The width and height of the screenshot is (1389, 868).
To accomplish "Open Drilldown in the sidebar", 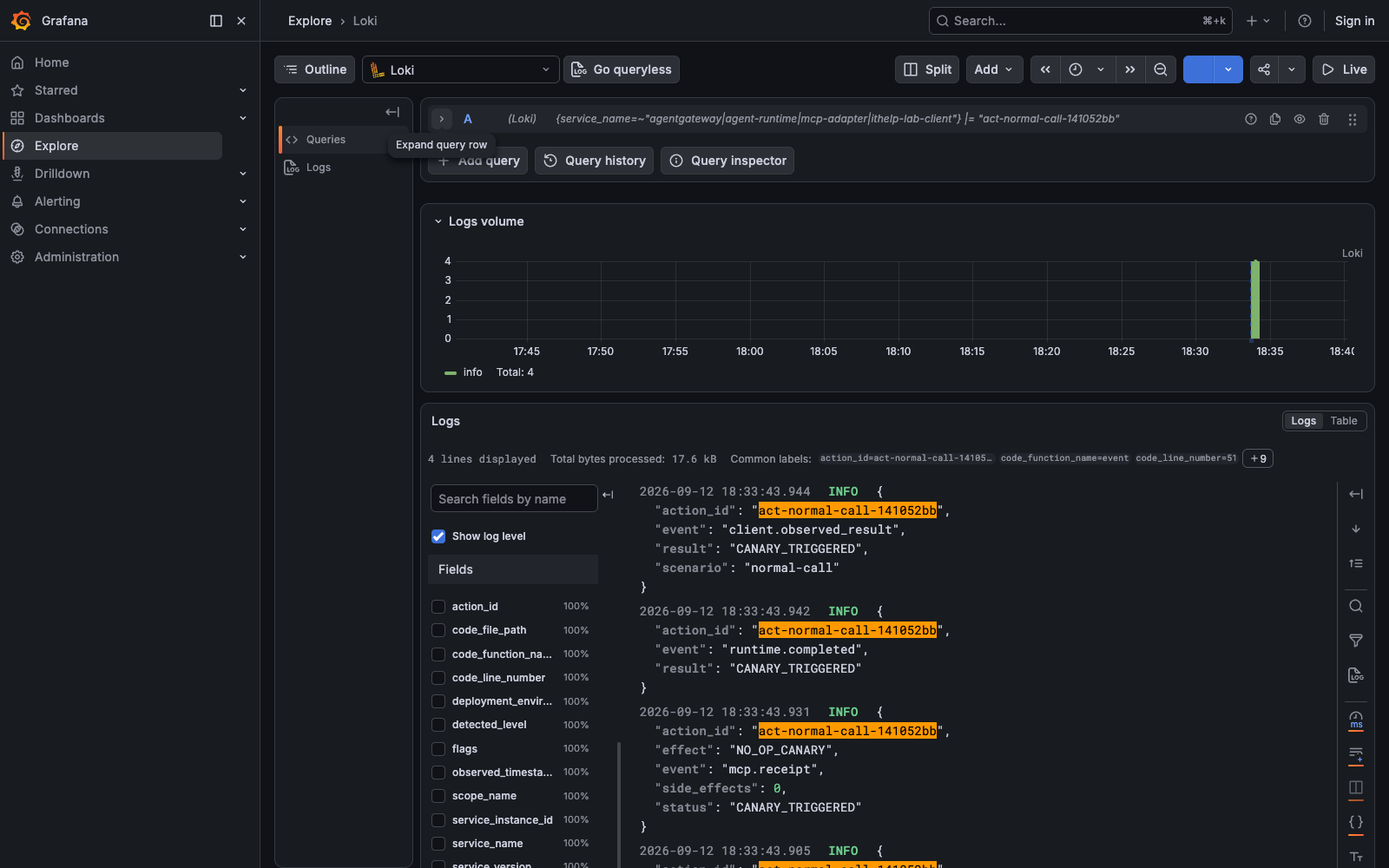I will click(x=63, y=174).
